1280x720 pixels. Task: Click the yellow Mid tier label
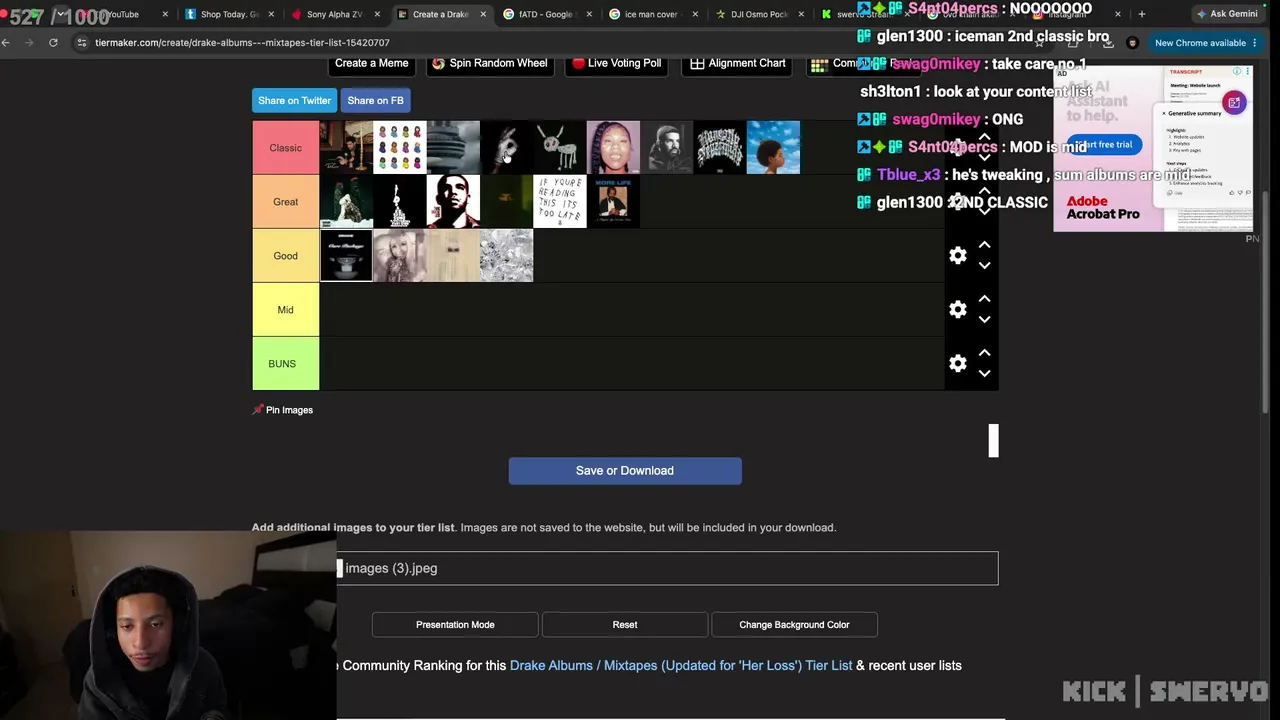point(286,310)
